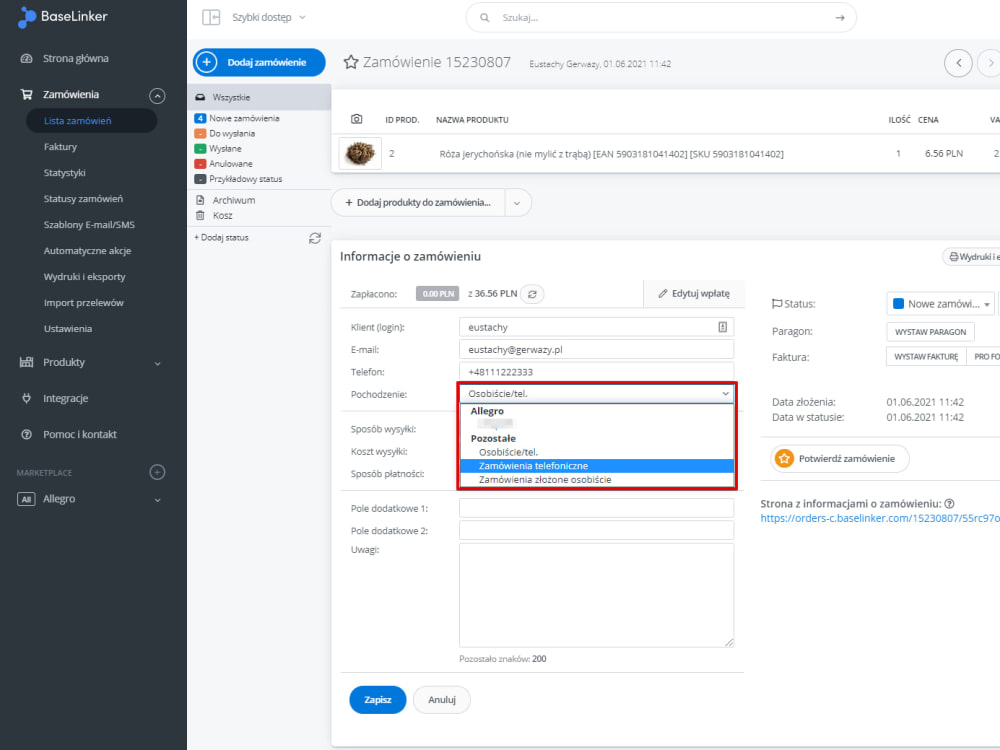This screenshot has width=1000, height=750.
Task: Open Wydruki i eksporty menu item
Action: tap(84, 277)
